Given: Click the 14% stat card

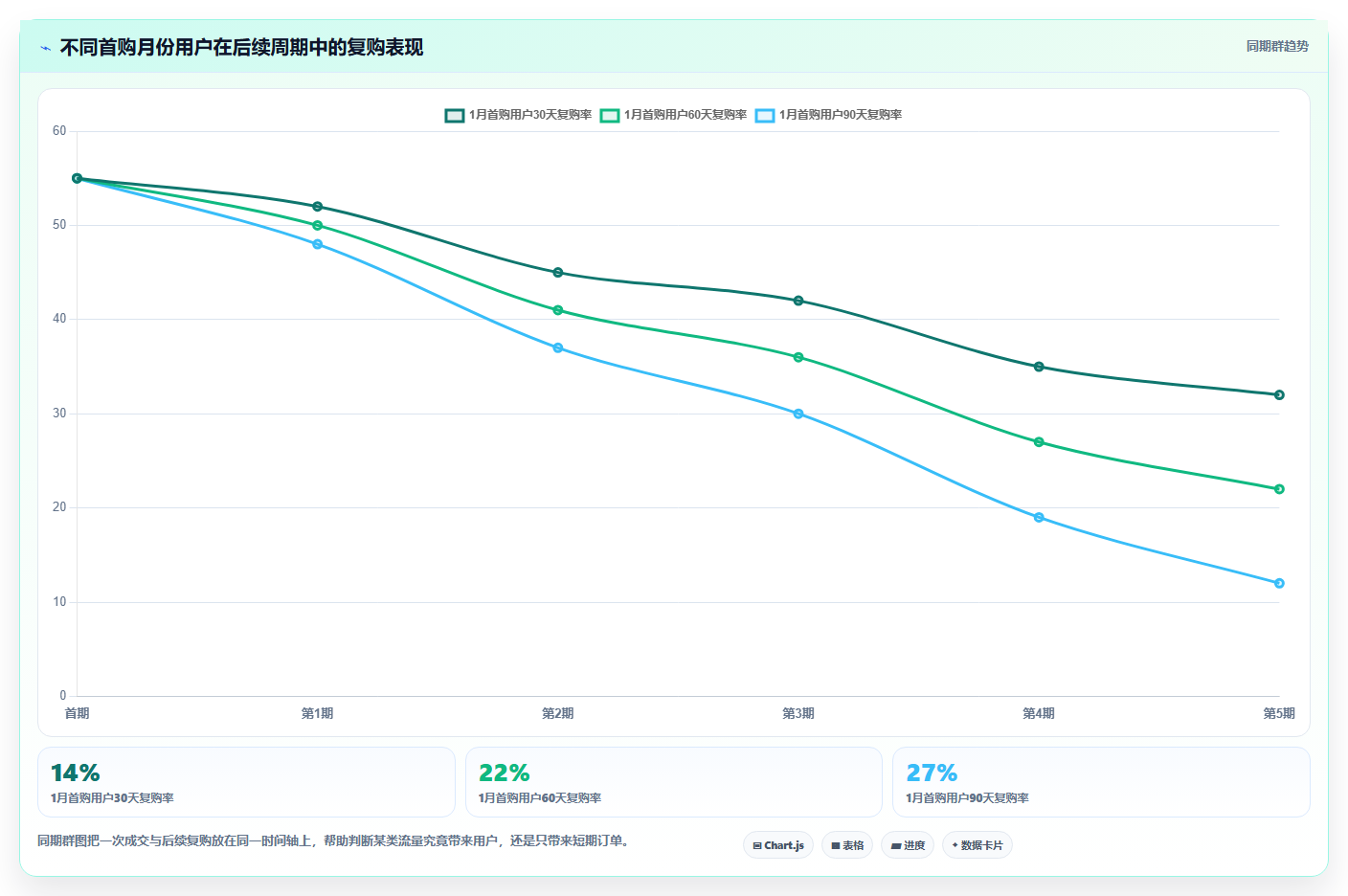Looking at the screenshot, I should (246, 782).
